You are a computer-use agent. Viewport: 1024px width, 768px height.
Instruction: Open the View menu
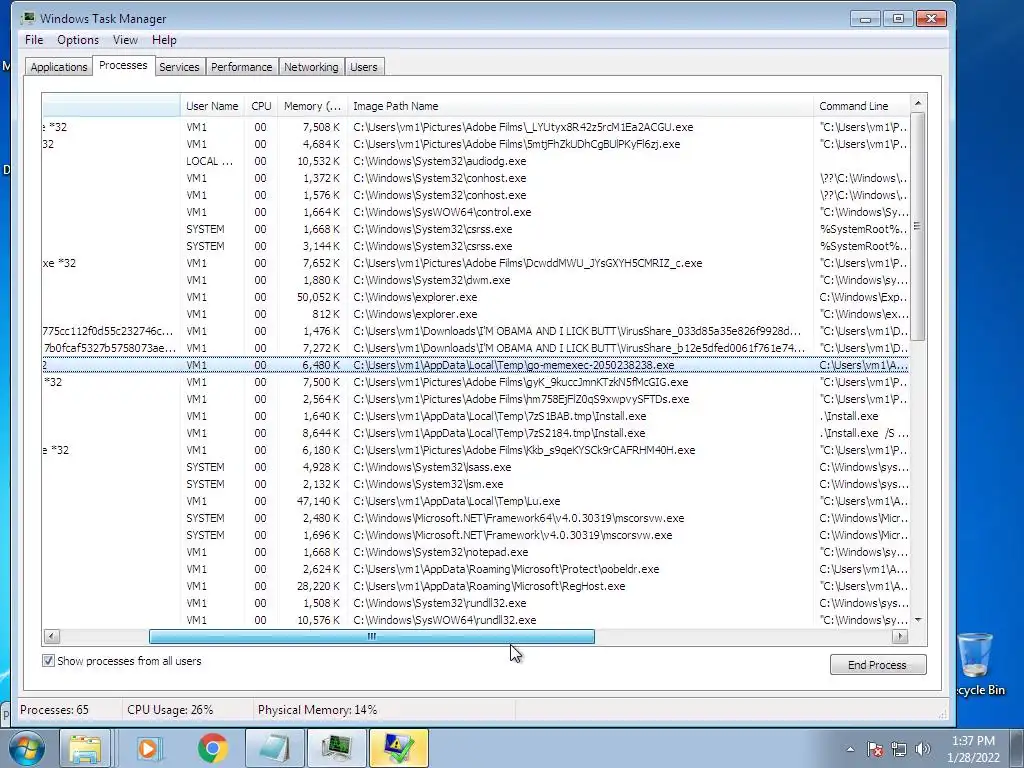coord(125,40)
